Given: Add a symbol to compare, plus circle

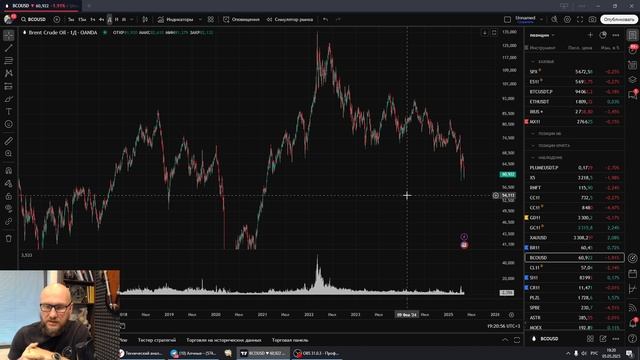Looking at the screenshot, I should tap(57, 19).
